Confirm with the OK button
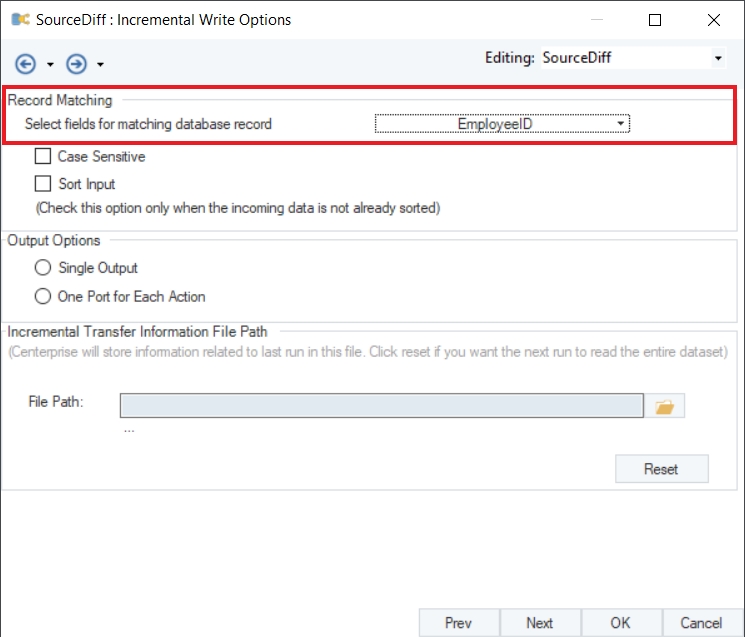The image size is (745, 637). (621, 622)
